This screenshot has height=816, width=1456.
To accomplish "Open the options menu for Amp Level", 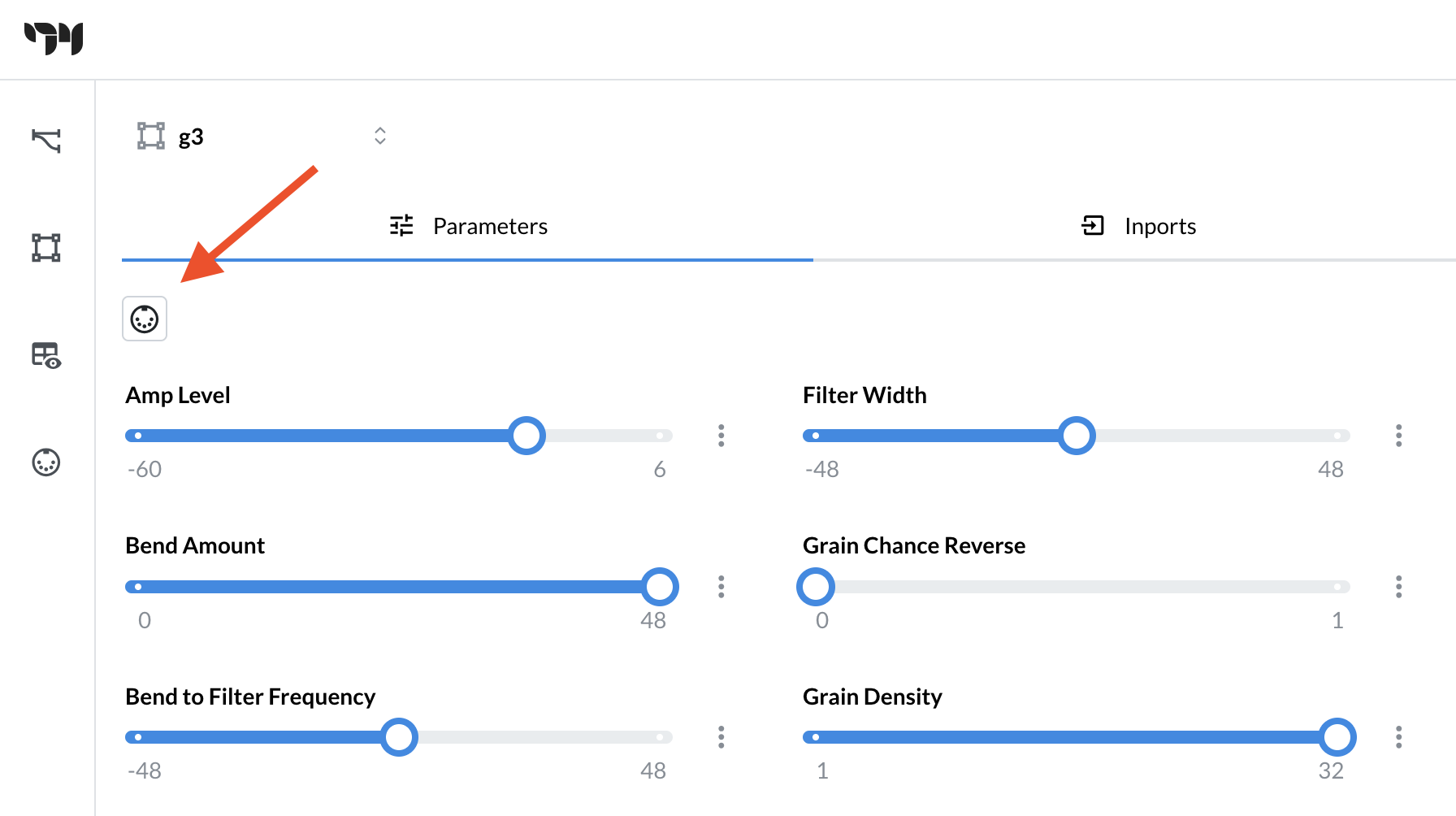I will coord(721,436).
